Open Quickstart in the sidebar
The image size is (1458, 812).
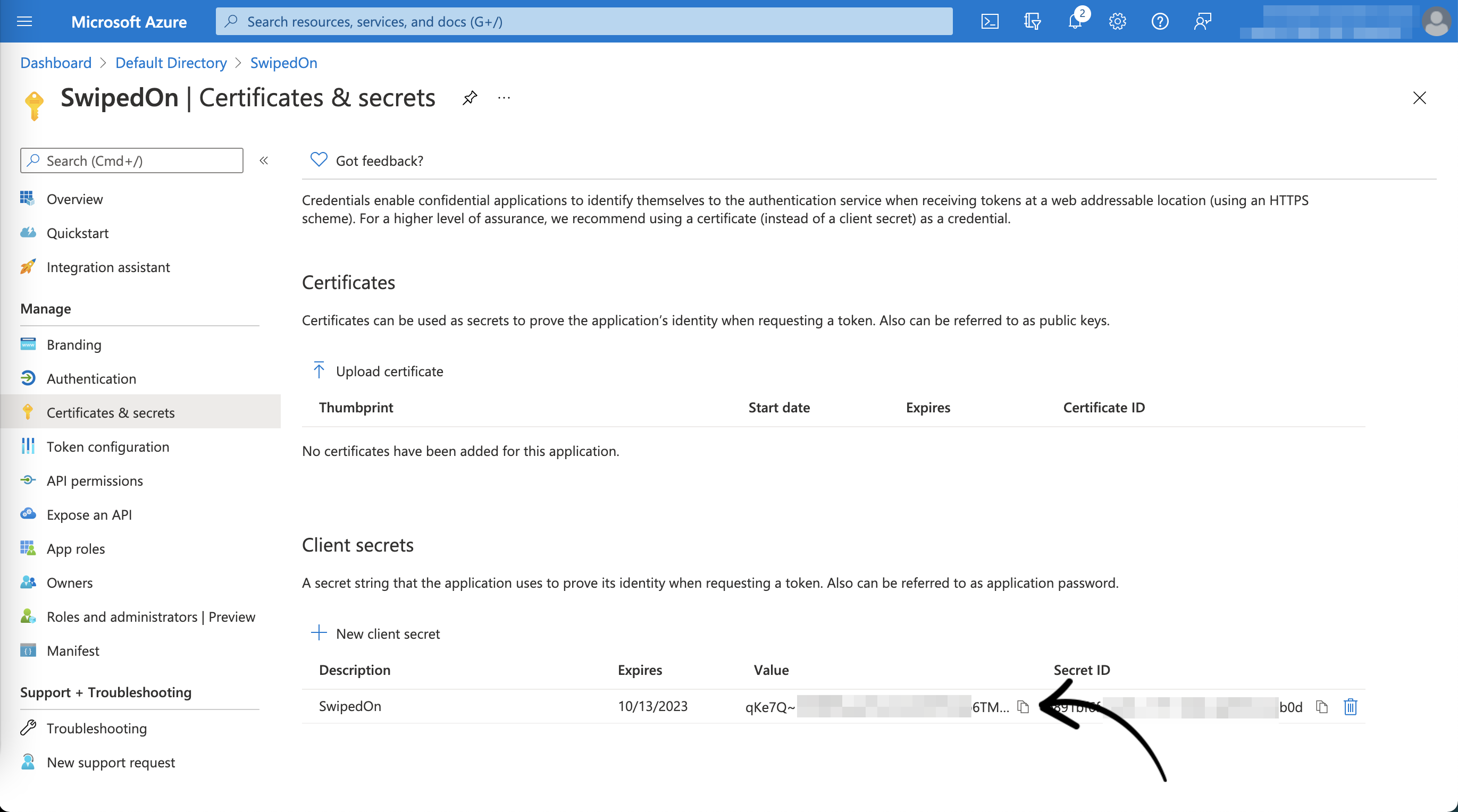pos(78,233)
